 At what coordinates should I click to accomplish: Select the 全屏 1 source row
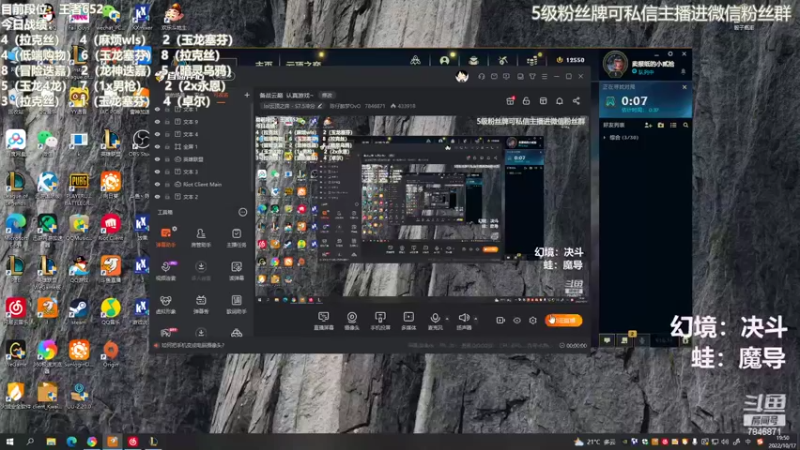click(202, 146)
